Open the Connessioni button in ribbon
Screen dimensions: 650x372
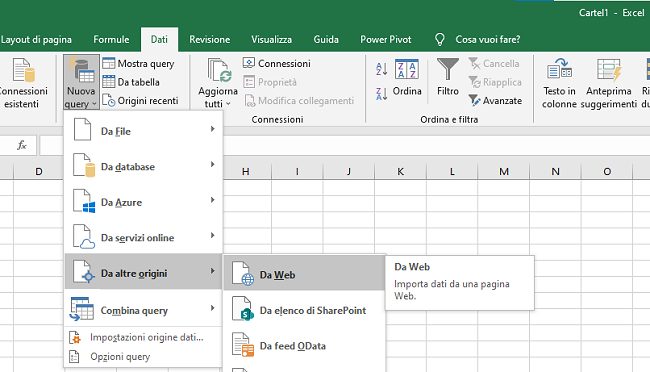coord(276,63)
